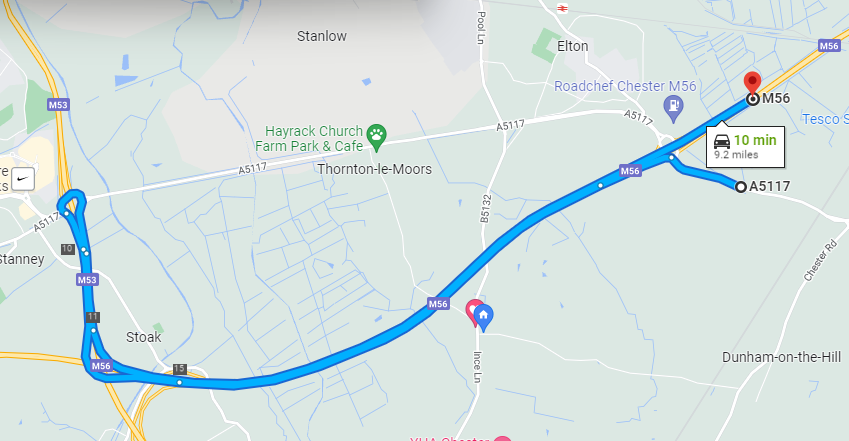Select the railway station icon near Elton
The width and height of the screenshot is (849, 441).
click(562, 8)
